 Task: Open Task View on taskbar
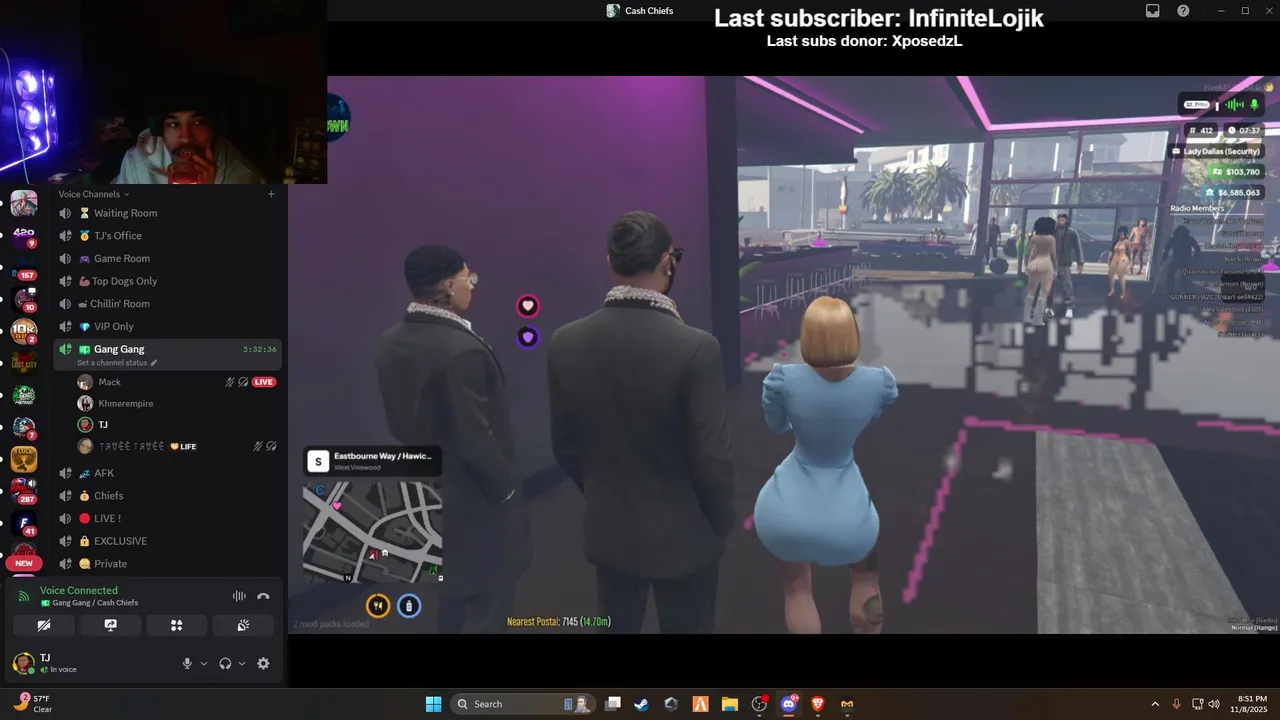coord(613,704)
